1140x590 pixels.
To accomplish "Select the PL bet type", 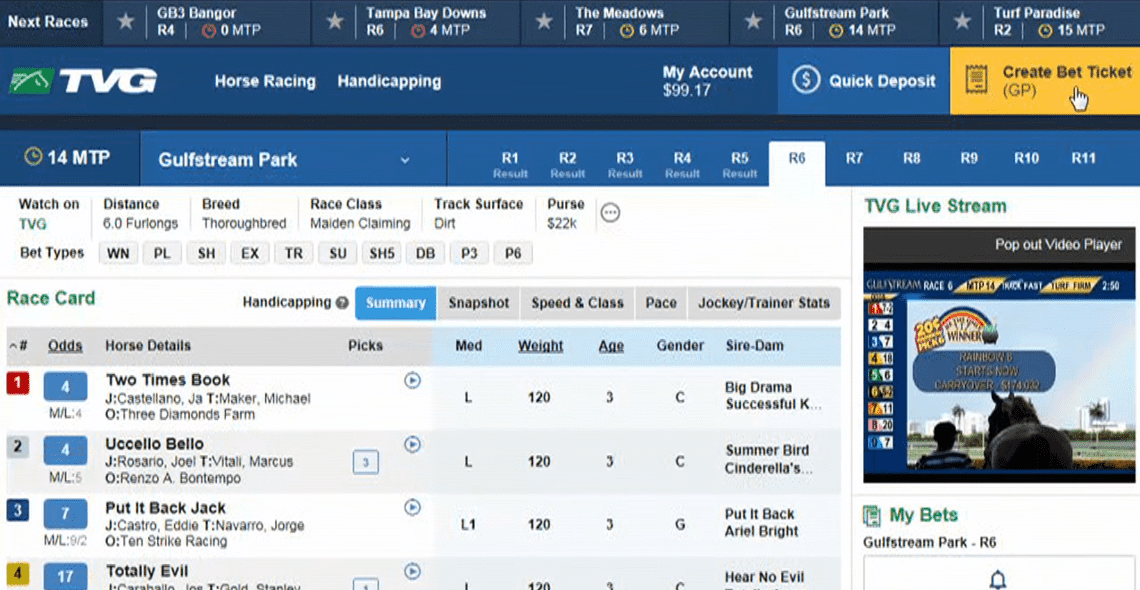I will [x=162, y=254].
